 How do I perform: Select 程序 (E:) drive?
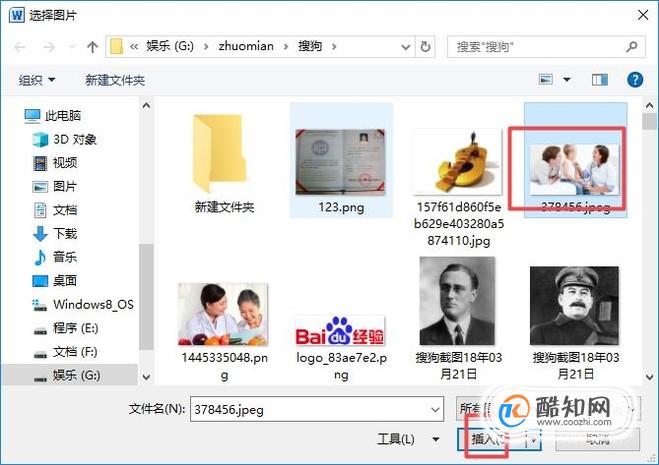click(66, 328)
